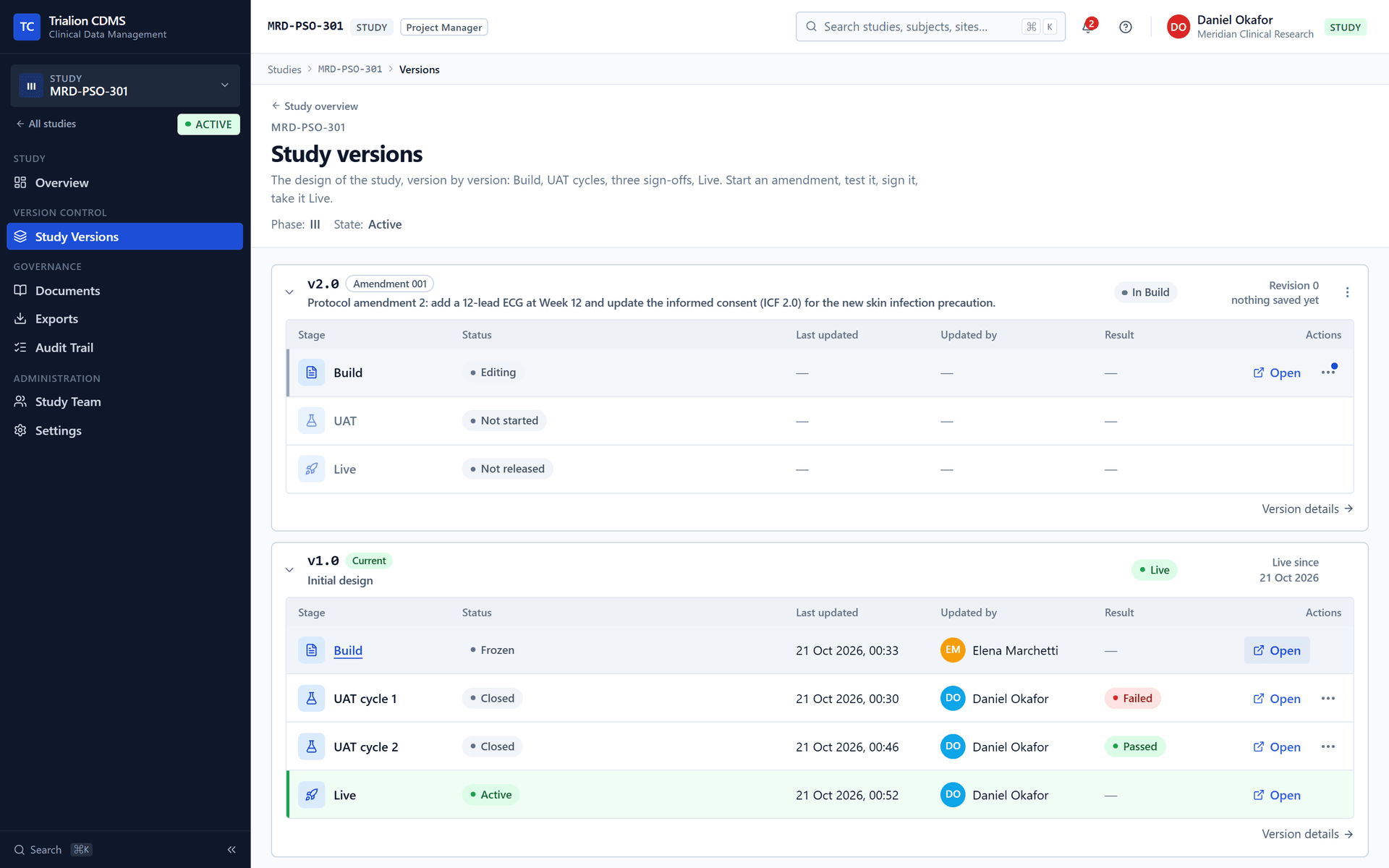The height and width of the screenshot is (868, 1389).
Task: Open Settings in the sidebar
Action: [x=124, y=430]
